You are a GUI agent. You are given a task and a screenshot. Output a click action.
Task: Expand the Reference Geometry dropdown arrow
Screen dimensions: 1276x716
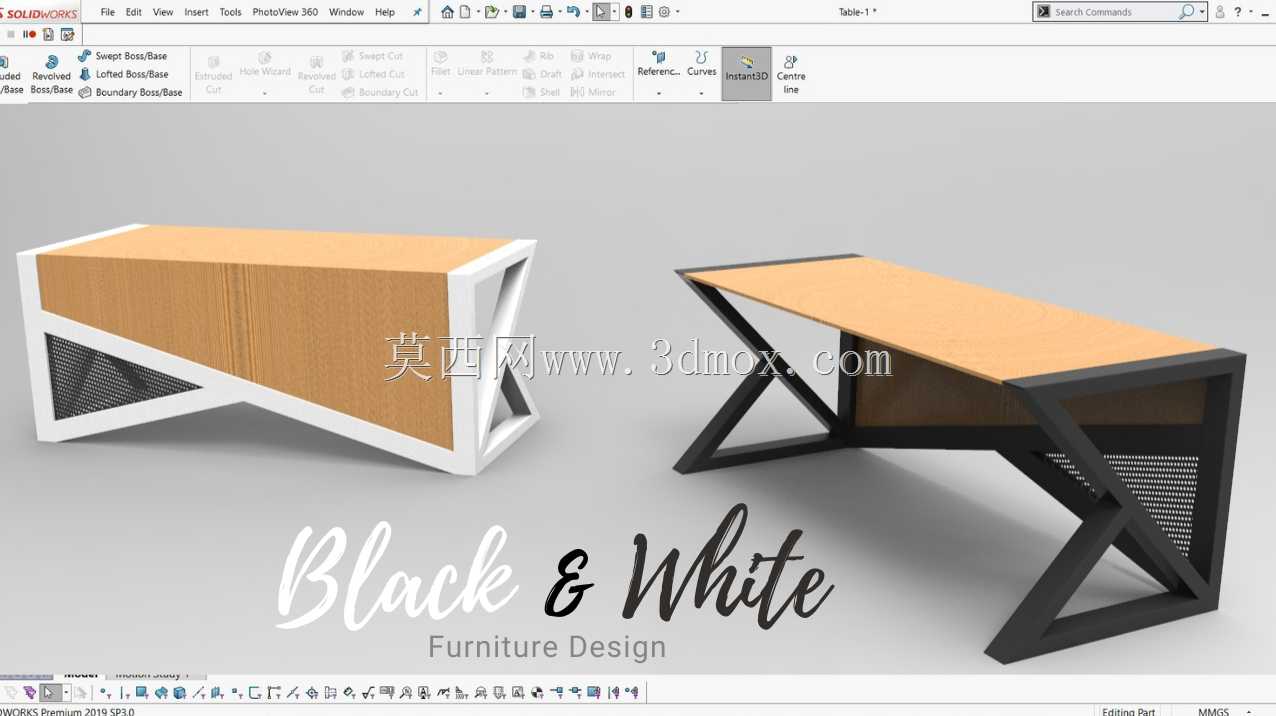point(659,94)
